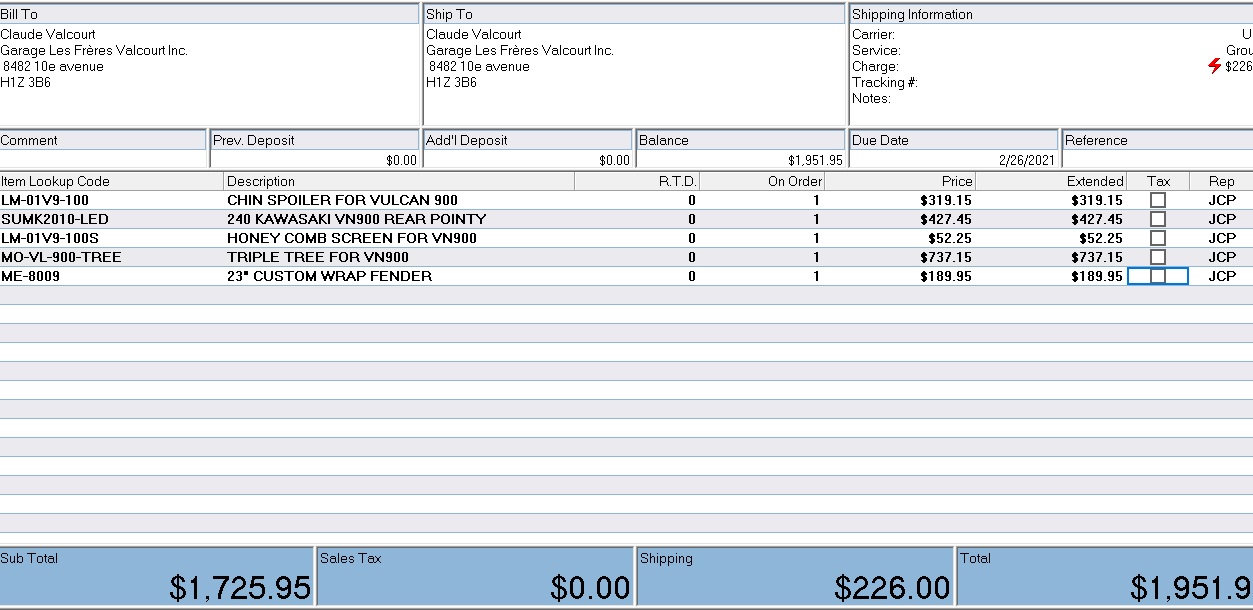This screenshot has height=610, width=1253.
Task: Click description TRIPLE TREE FOR VN900
Action: click(x=318, y=257)
